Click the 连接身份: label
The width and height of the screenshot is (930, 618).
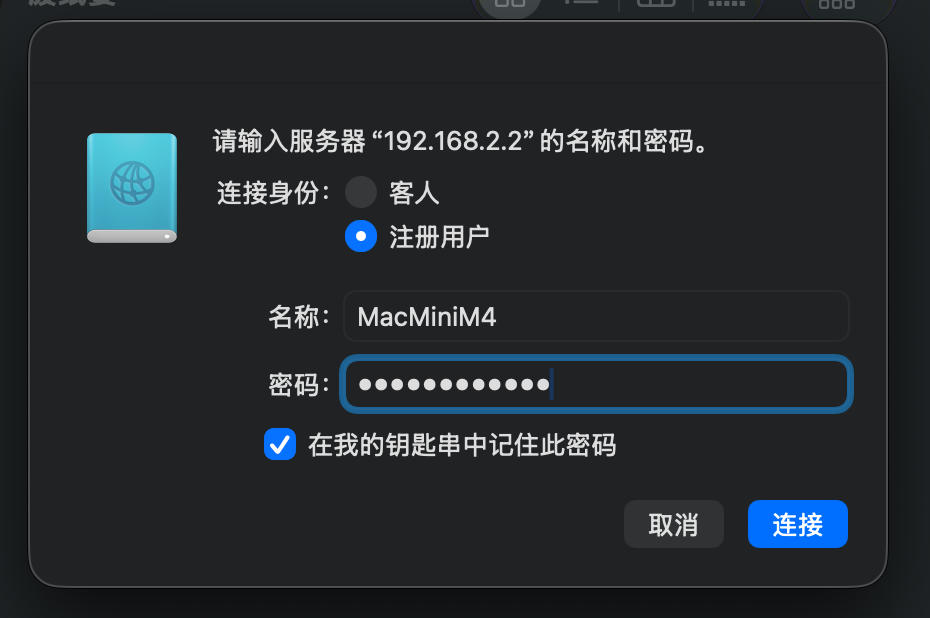tap(273, 193)
